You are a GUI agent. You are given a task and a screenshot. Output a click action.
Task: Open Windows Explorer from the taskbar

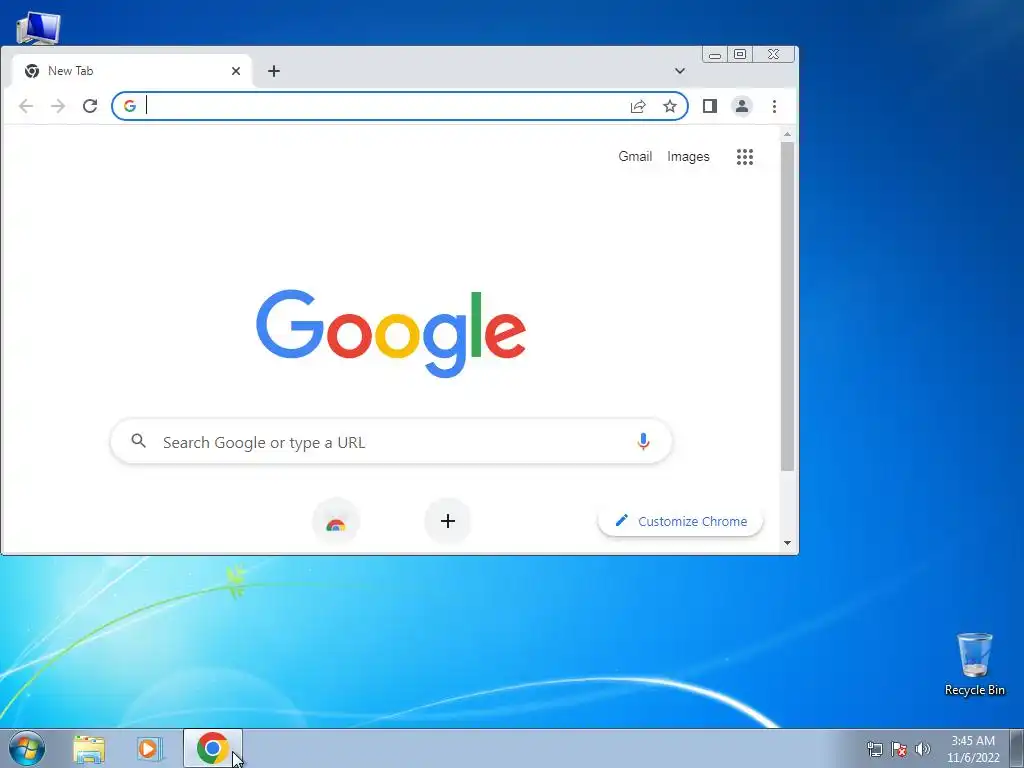click(x=89, y=749)
